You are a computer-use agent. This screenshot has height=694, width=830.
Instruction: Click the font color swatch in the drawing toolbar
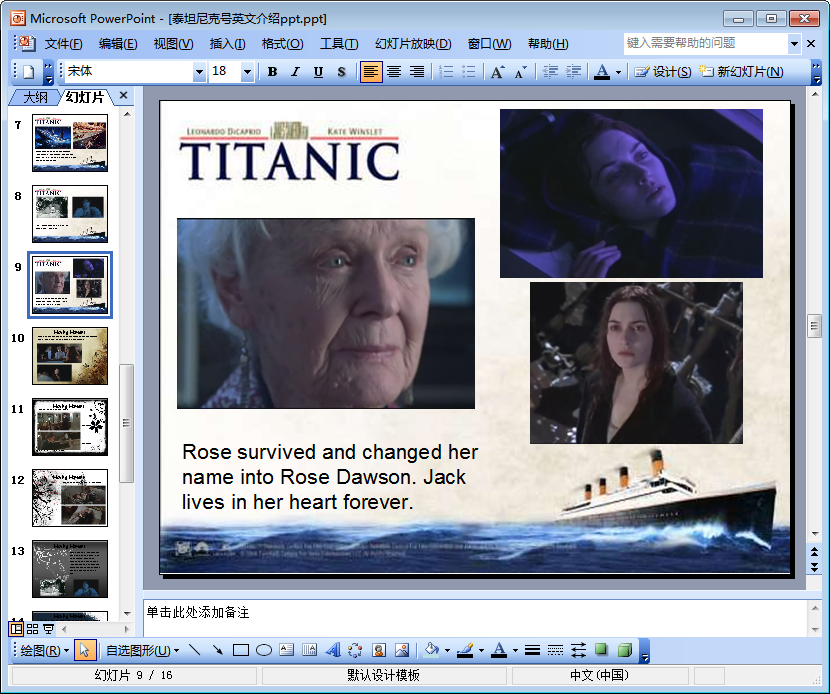[499, 650]
